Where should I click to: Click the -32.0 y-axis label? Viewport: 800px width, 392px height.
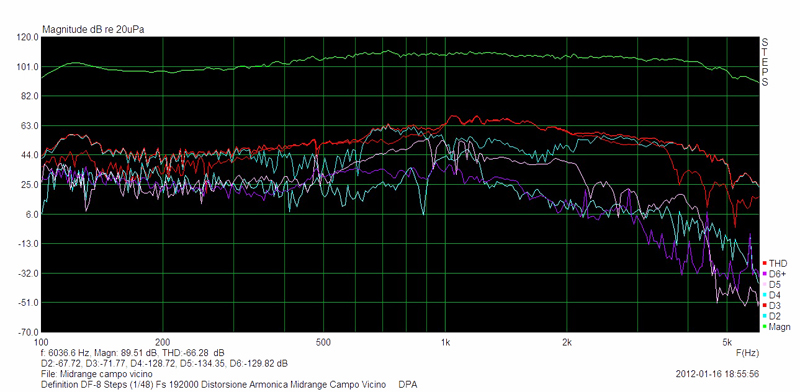[29, 274]
